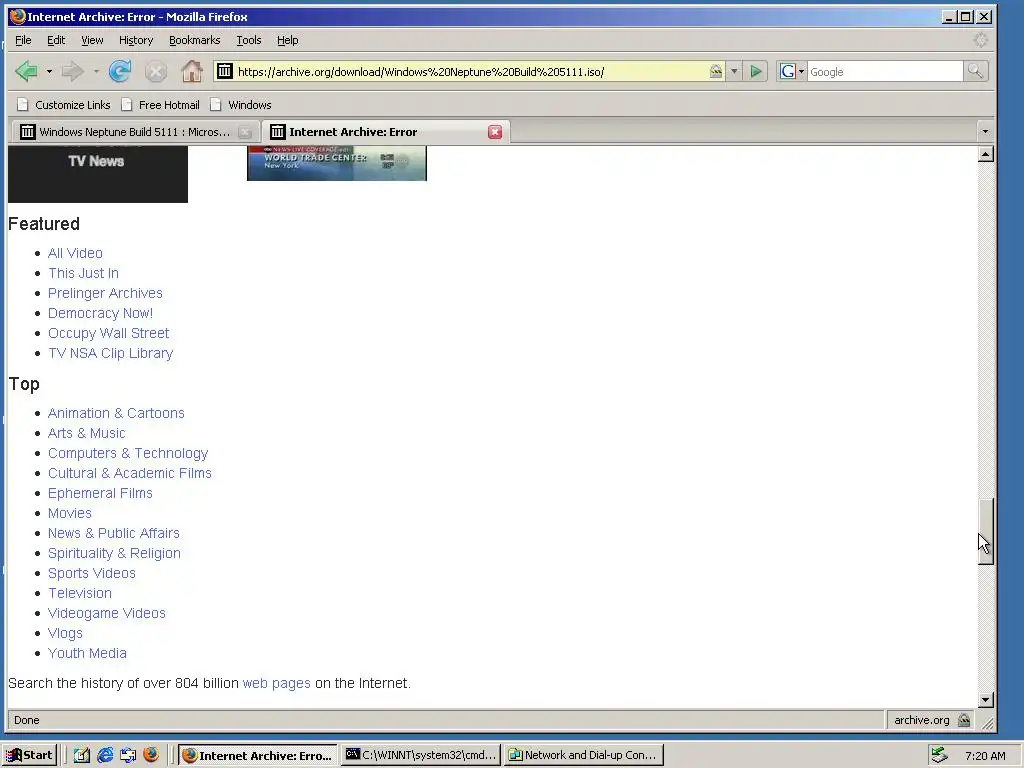Open the View menu
The image size is (1024, 768).
click(92, 40)
